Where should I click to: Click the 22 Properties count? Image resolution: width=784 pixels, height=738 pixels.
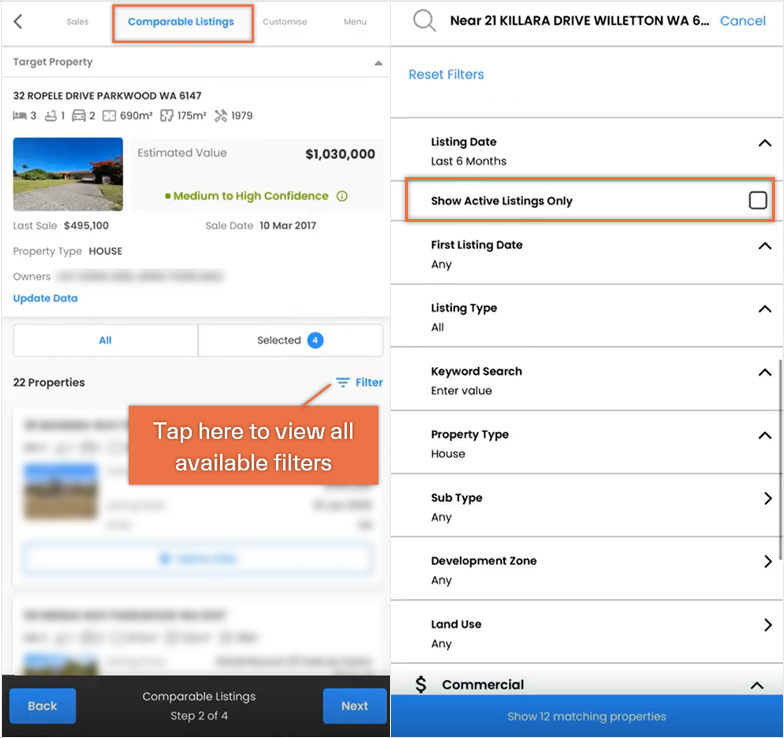pyautogui.click(x=49, y=382)
